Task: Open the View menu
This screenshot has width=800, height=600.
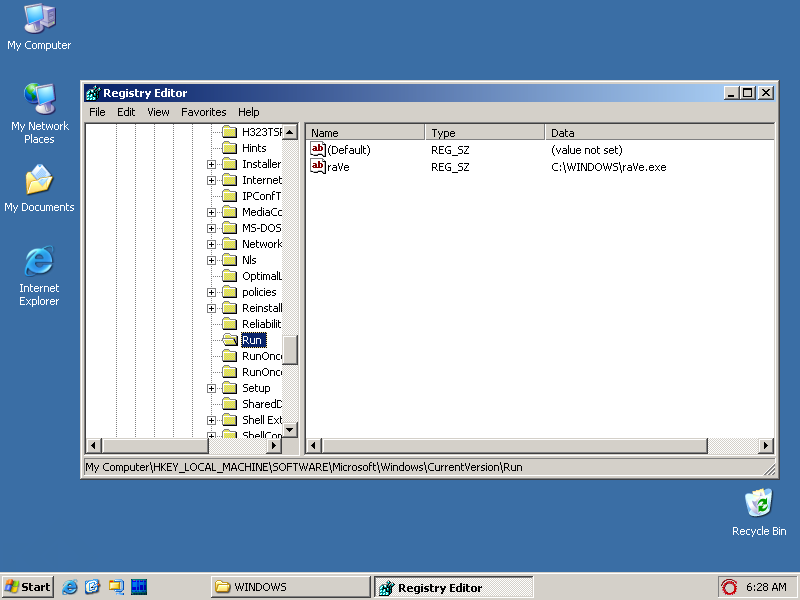Action: coord(158,112)
